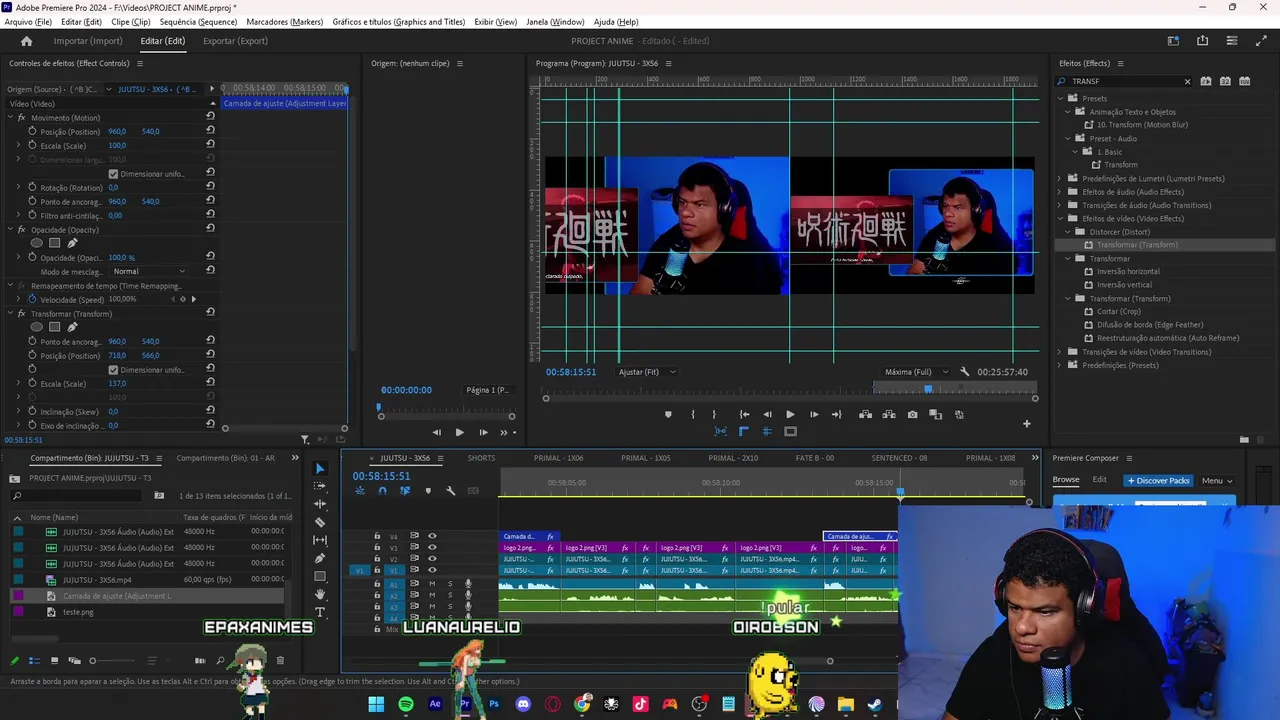Click Go to In point button

[x=744, y=414]
